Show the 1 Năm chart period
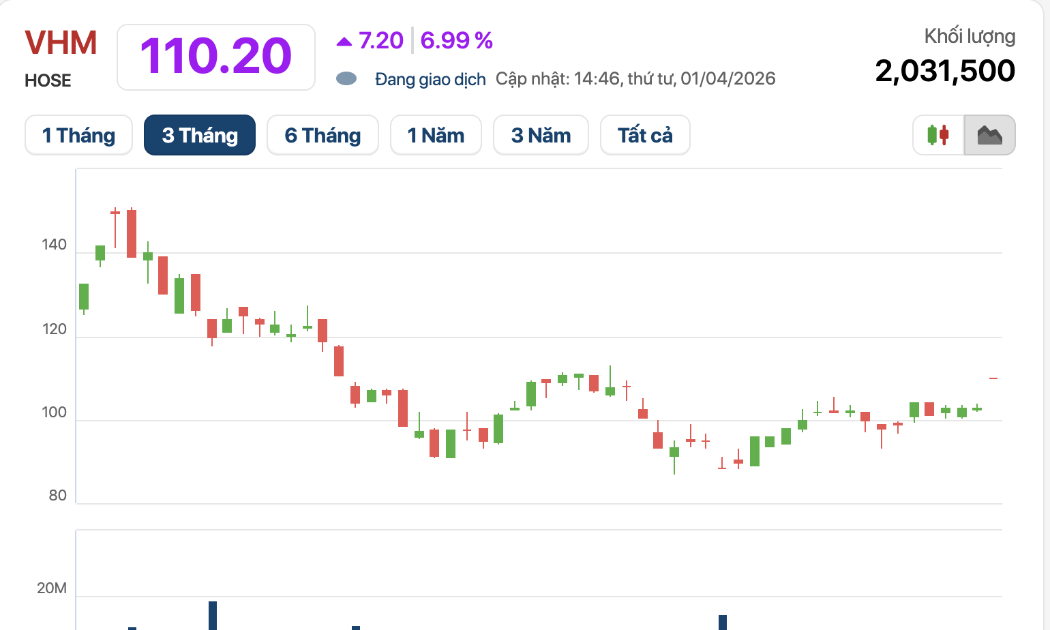 coord(436,135)
